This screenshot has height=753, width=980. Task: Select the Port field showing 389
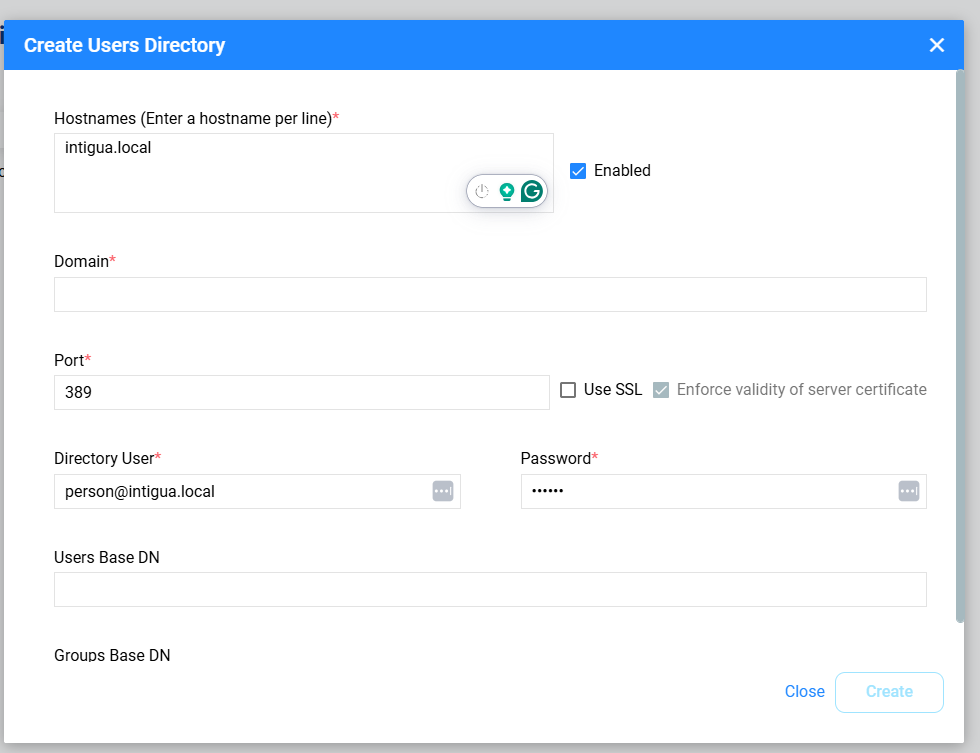(301, 393)
